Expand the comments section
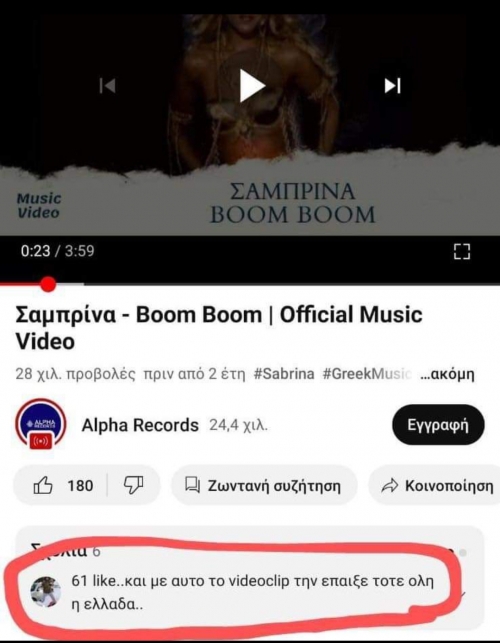The height and width of the screenshot is (643, 500). click(x=249, y=552)
